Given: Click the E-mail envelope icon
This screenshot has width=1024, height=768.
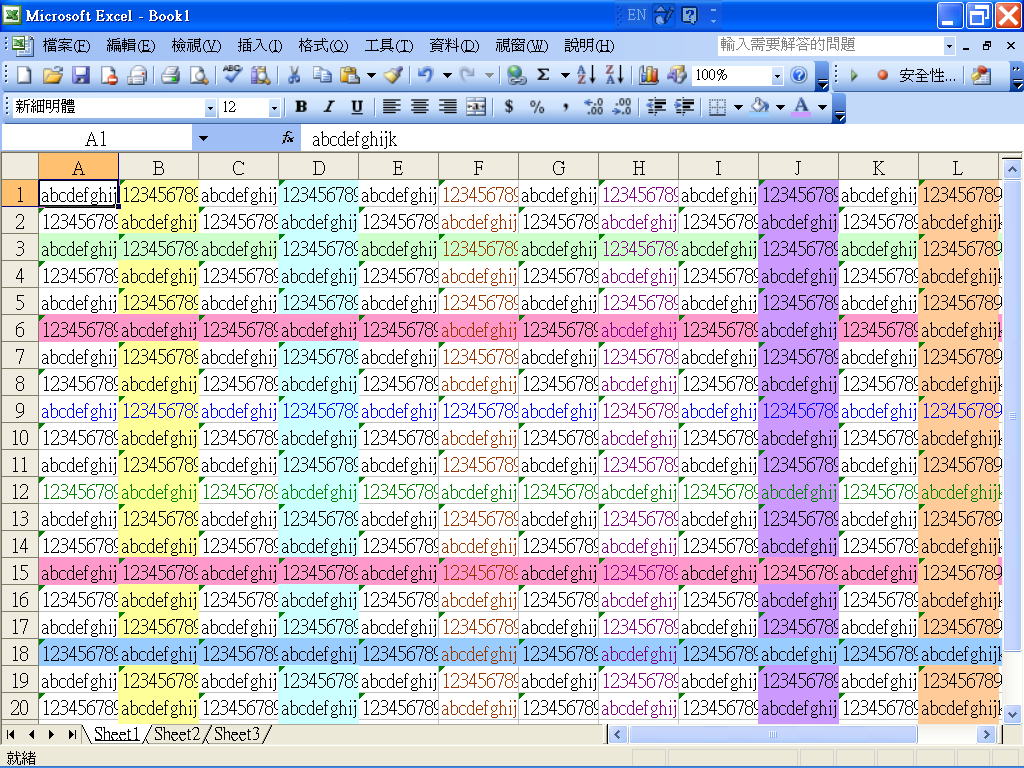Looking at the screenshot, I should click(136, 76).
